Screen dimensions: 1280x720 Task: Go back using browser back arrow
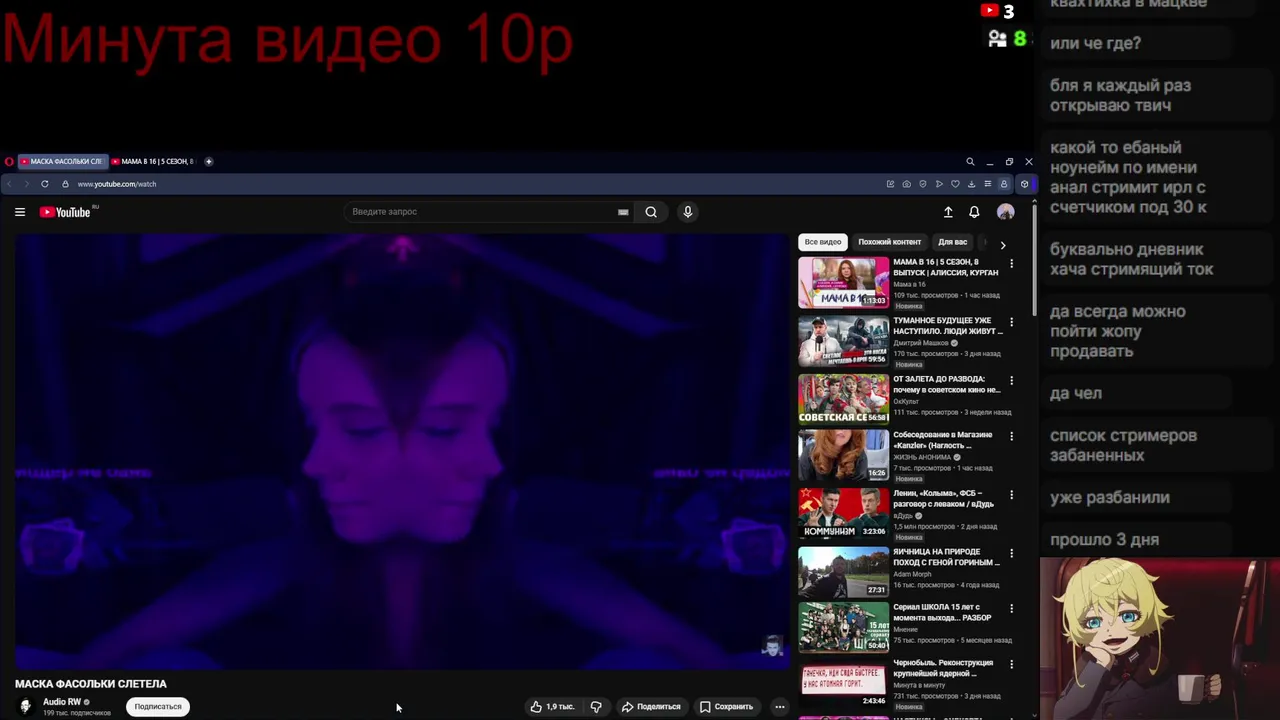[x=10, y=184]
